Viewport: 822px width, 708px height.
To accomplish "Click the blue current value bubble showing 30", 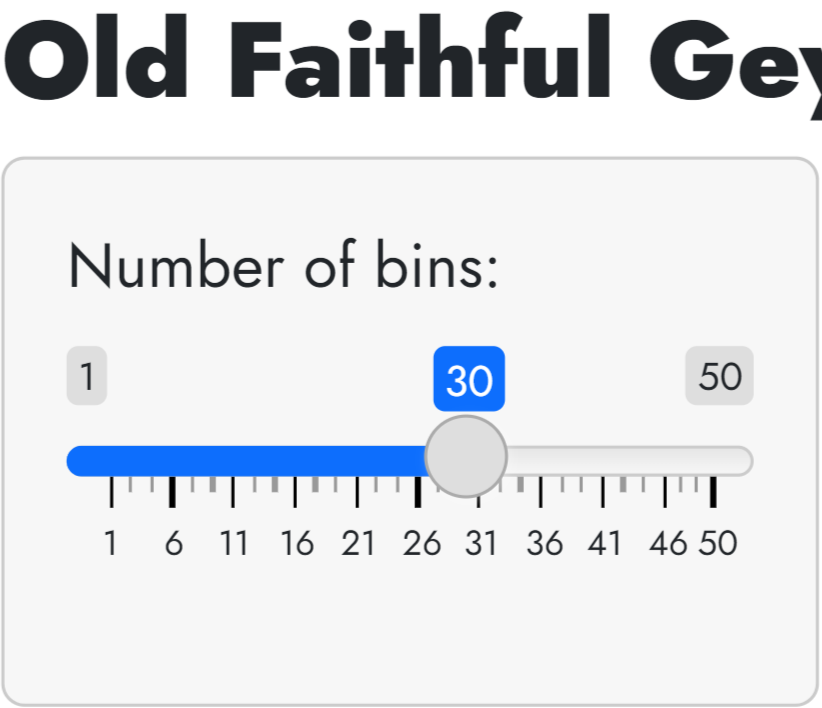I will [469, 380].
